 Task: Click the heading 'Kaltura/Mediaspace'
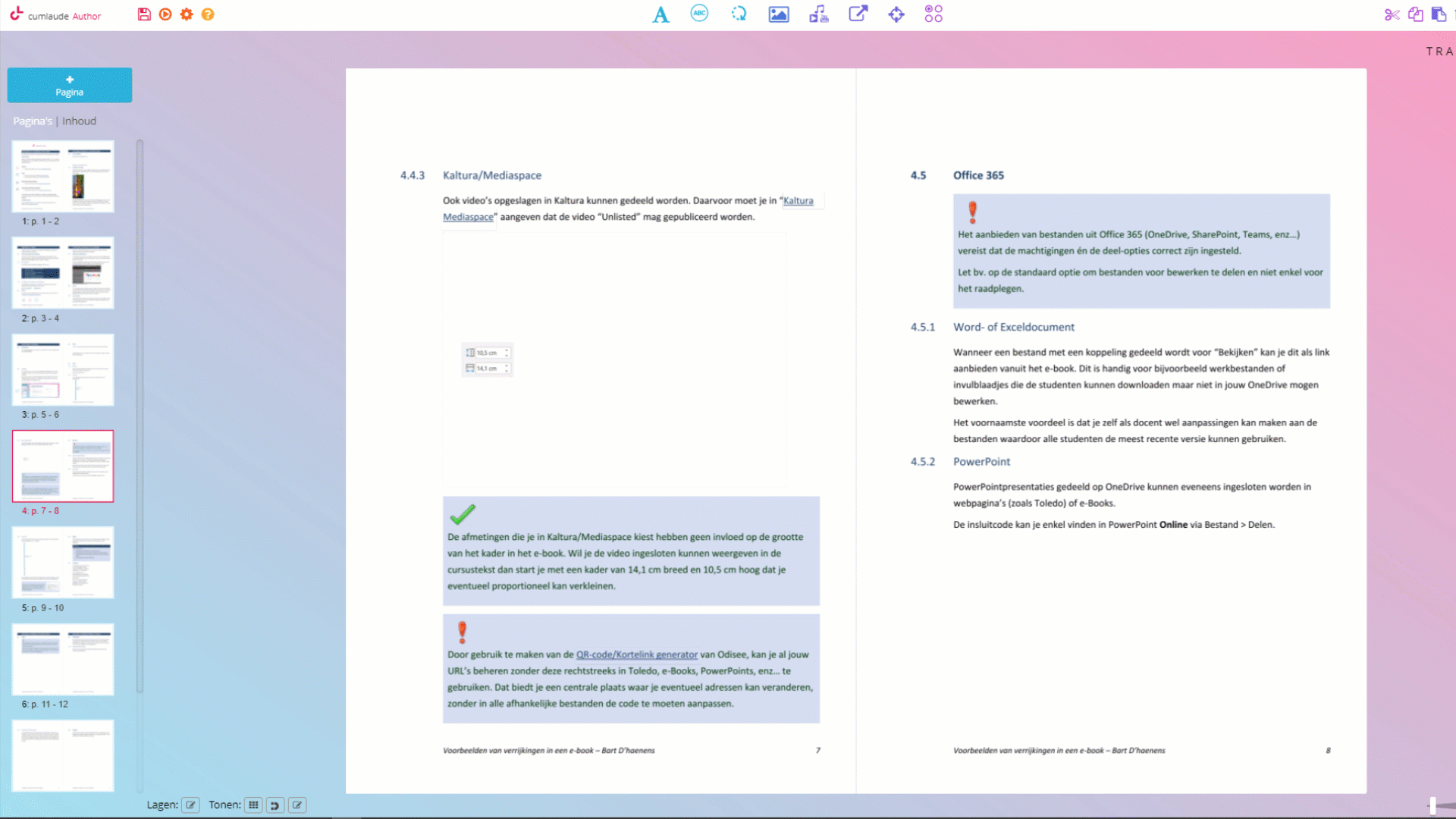[492, 175]
